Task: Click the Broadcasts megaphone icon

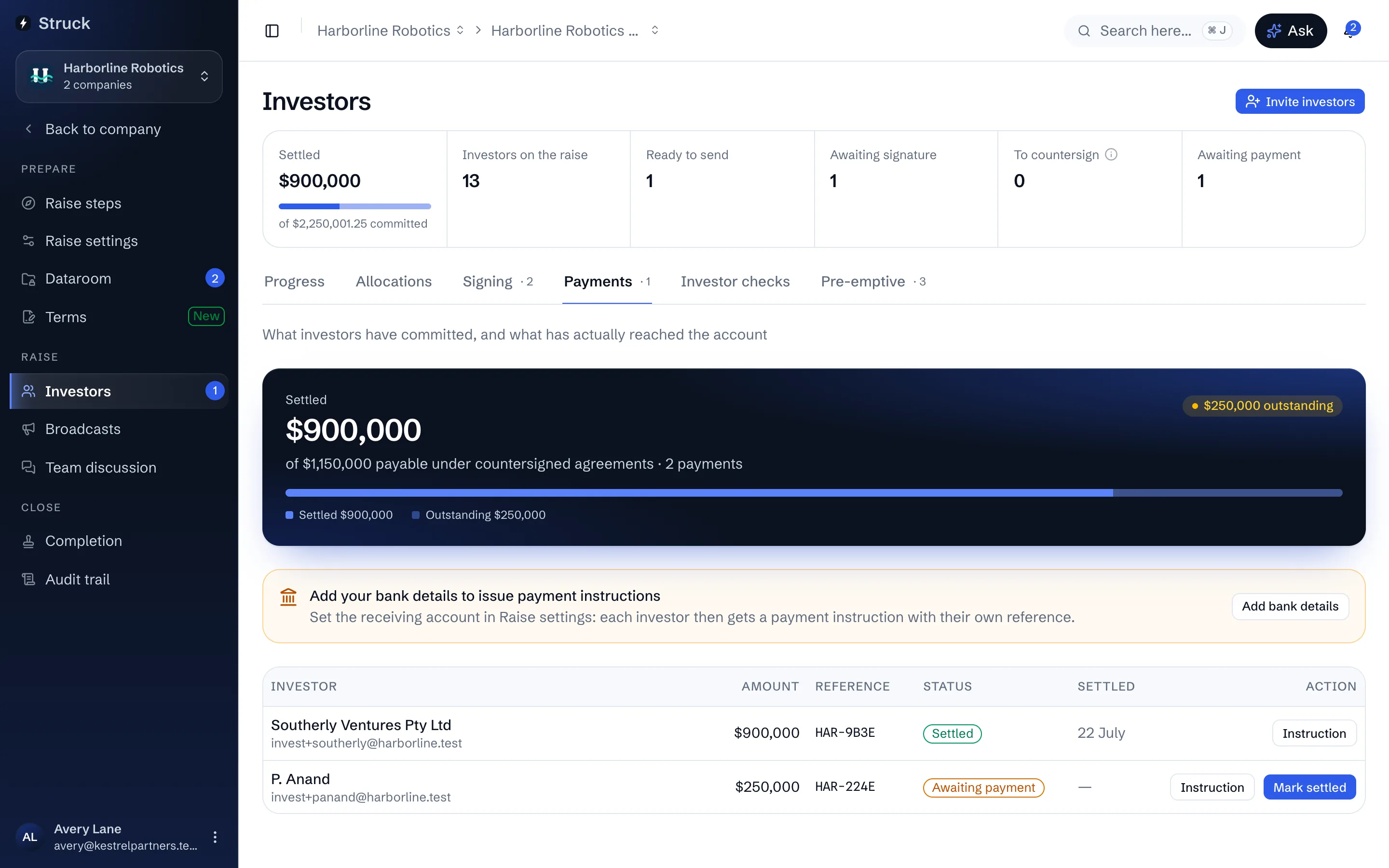Action: (x=28, y=429)
